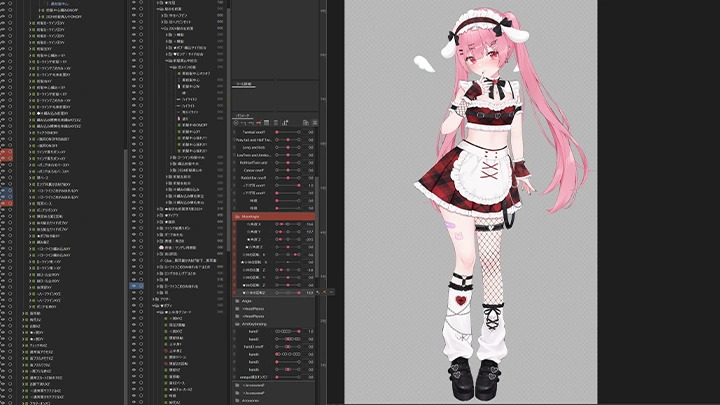Select the LowTwin and Ankko parameter name
Screen dimensions: 720x405
pyautogui.click(x=254, y=155)
